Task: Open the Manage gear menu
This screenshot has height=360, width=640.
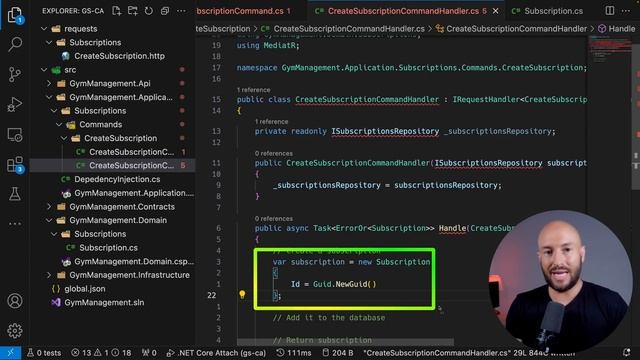Action: tap(15, 331)
